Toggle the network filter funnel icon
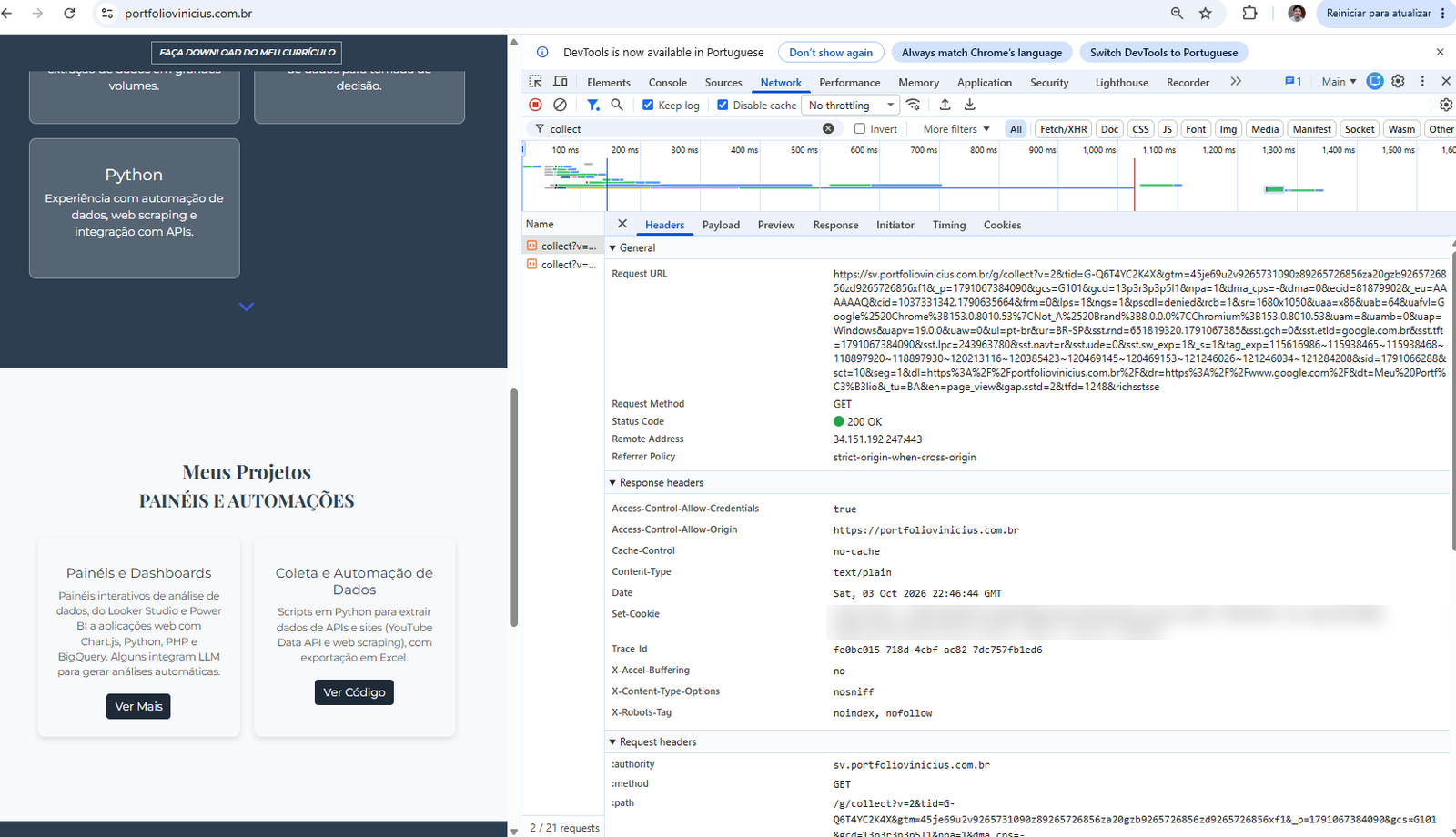This screenshot has height=837, width=1456. pyautogui.click(x=593, y=105)
